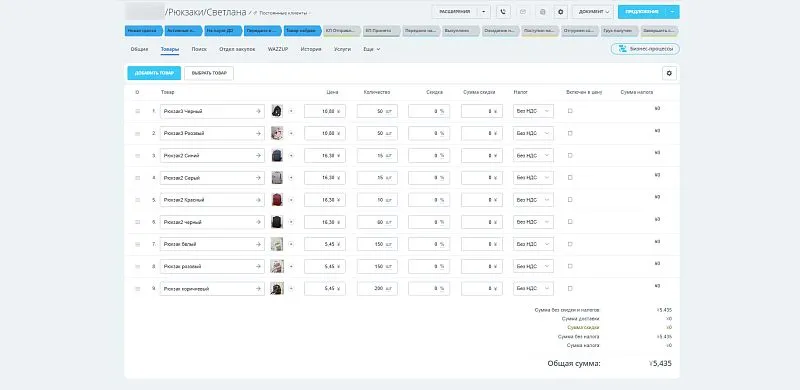The height and width of the screenshot is (390, 800).
Task: Click drag handle icon of row 5
Action: click(137, 200)
